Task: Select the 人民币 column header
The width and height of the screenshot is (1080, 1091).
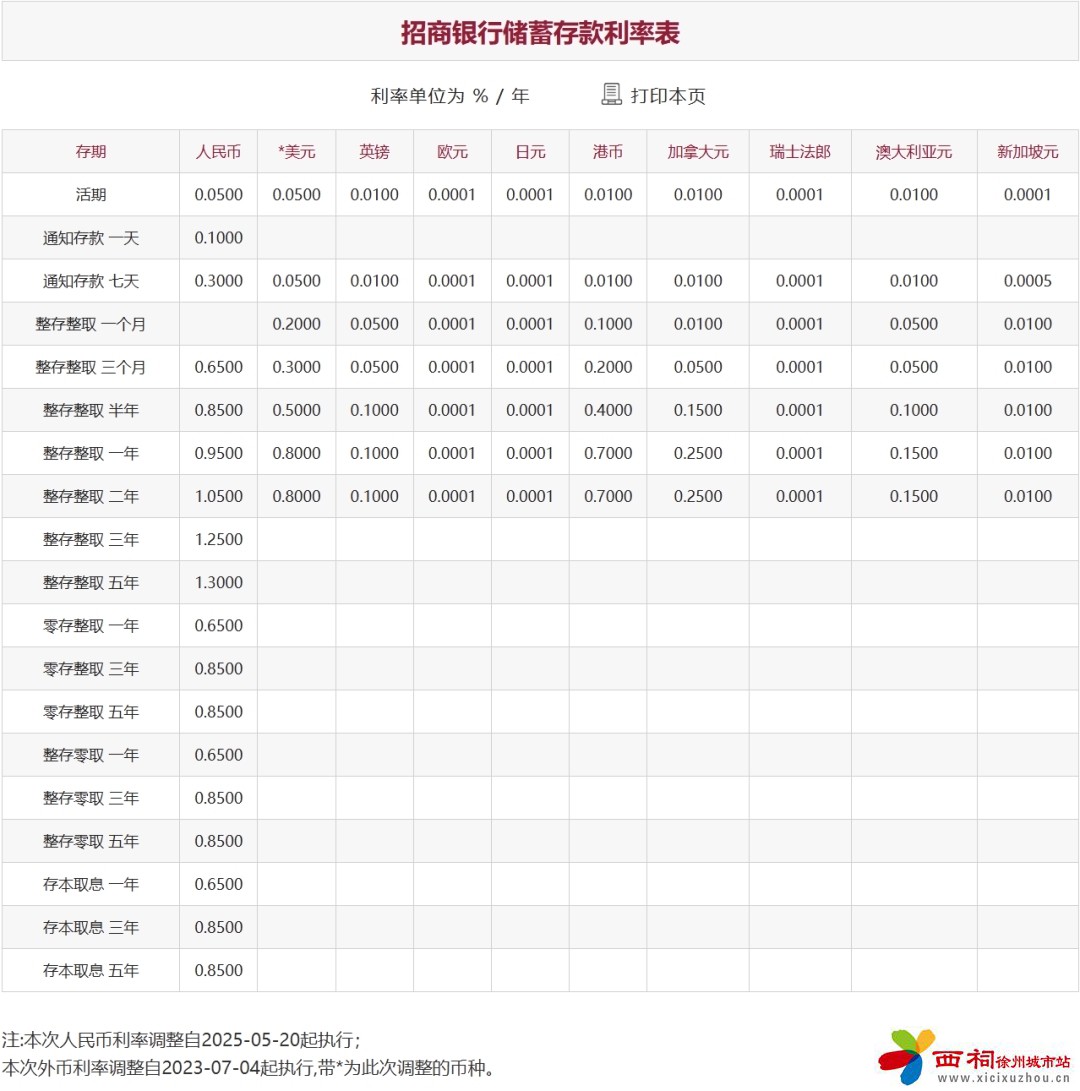Action: click(219, 152)
